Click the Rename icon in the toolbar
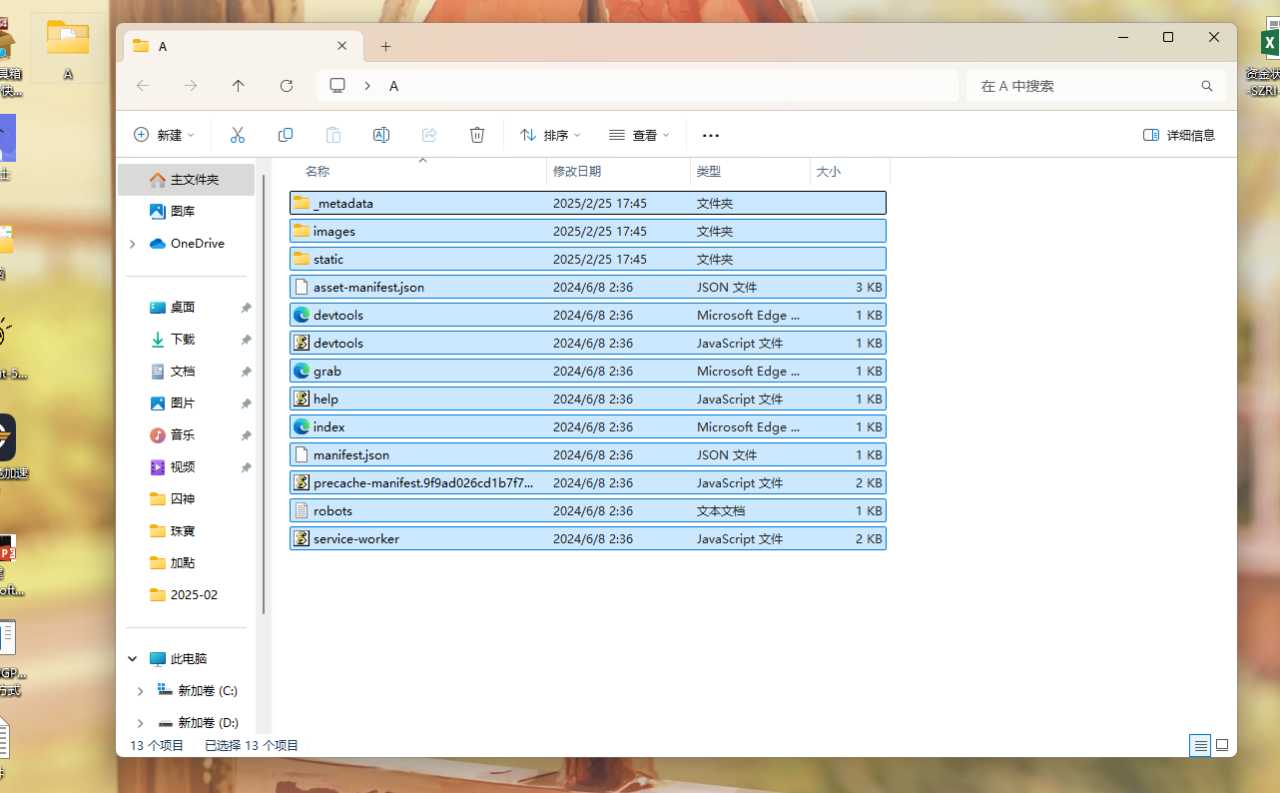Viewport: 1280px width, 793px height. click(x=381, y=134)
